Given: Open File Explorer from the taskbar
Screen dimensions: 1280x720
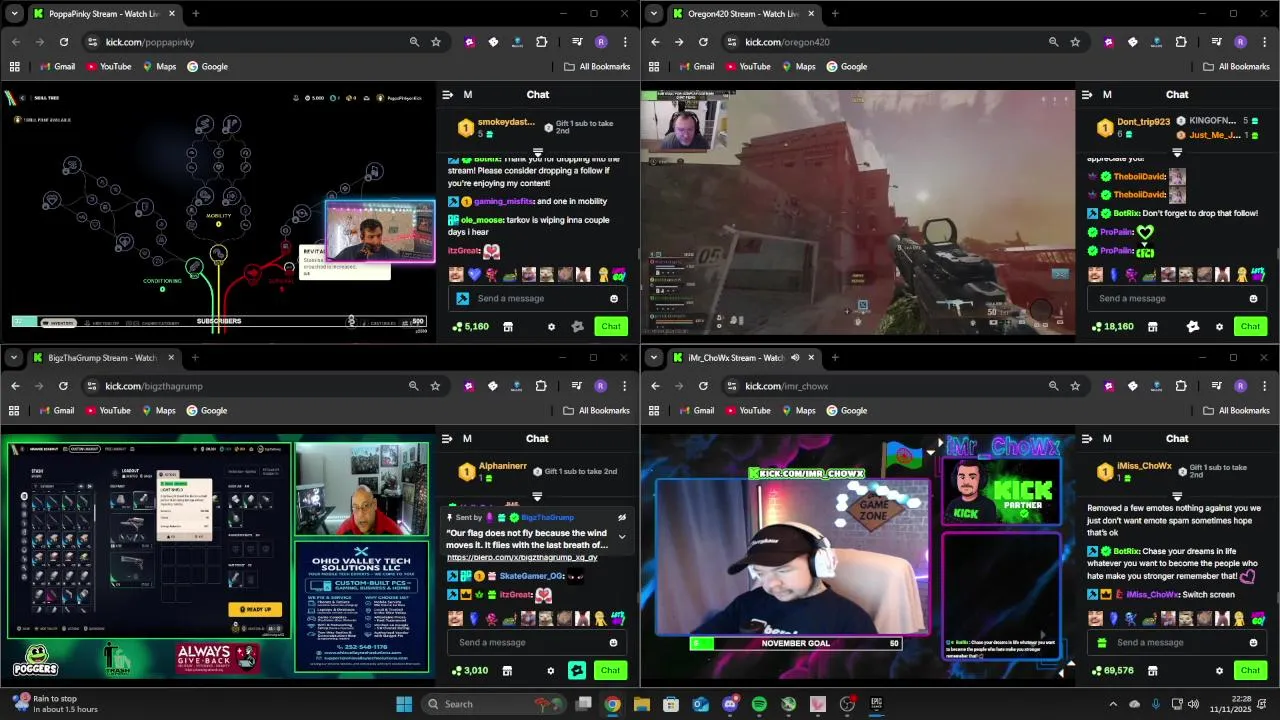Looking at the screenshot, I should (x=641, y=704).
